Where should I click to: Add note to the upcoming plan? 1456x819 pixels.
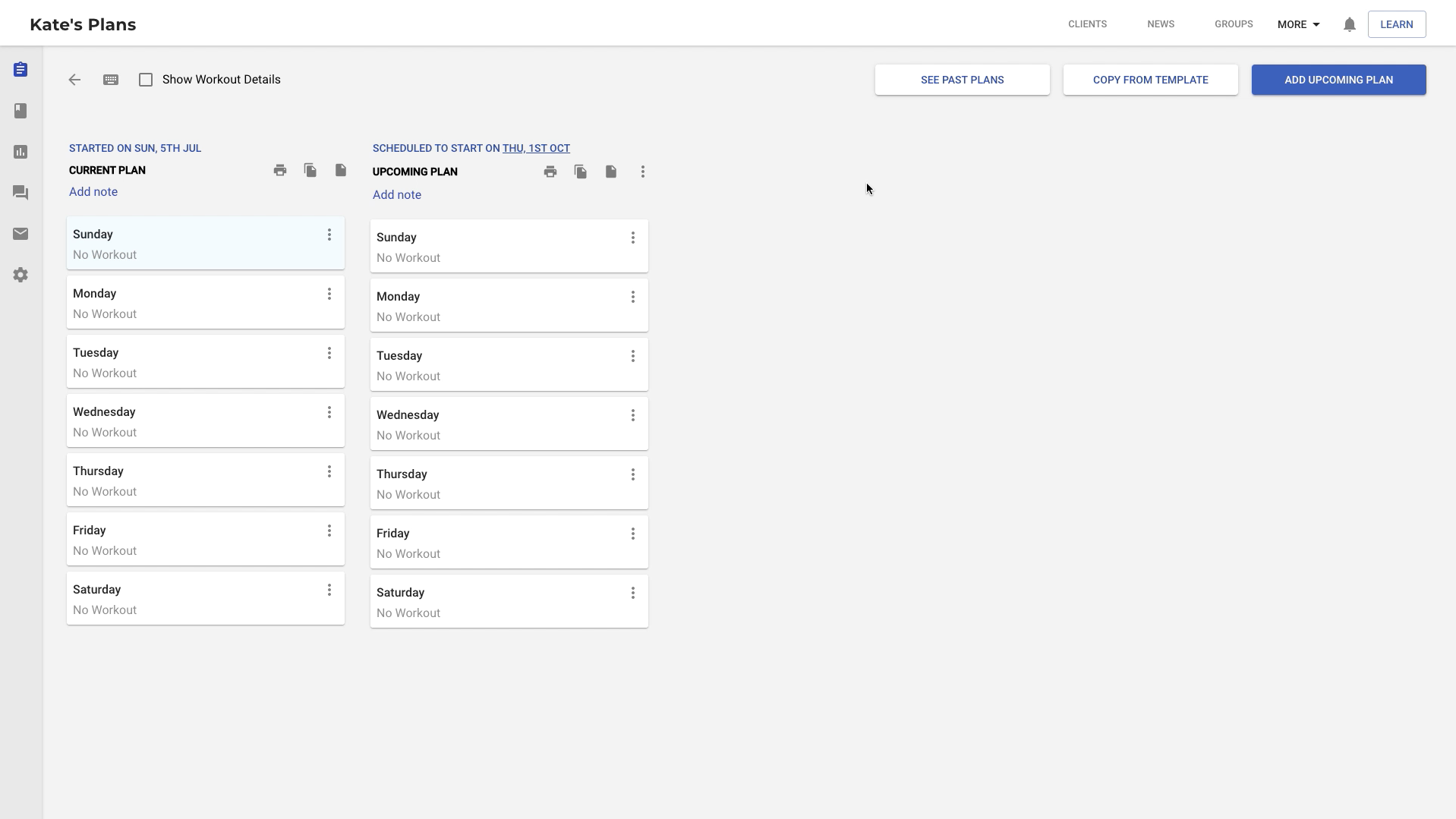pyautogui.click(x=397, y=195)
